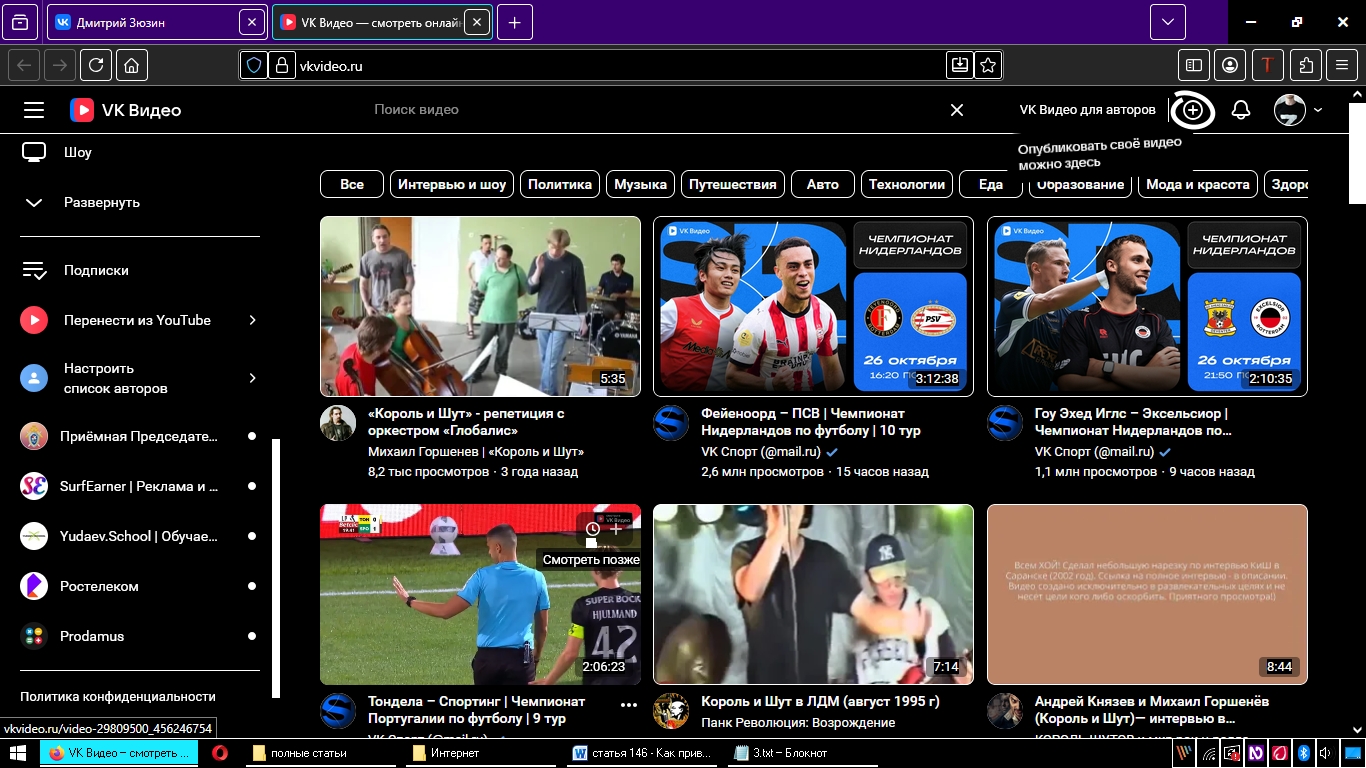Open Windows Start menu
1366x768 pixels.
click(18, 753)
